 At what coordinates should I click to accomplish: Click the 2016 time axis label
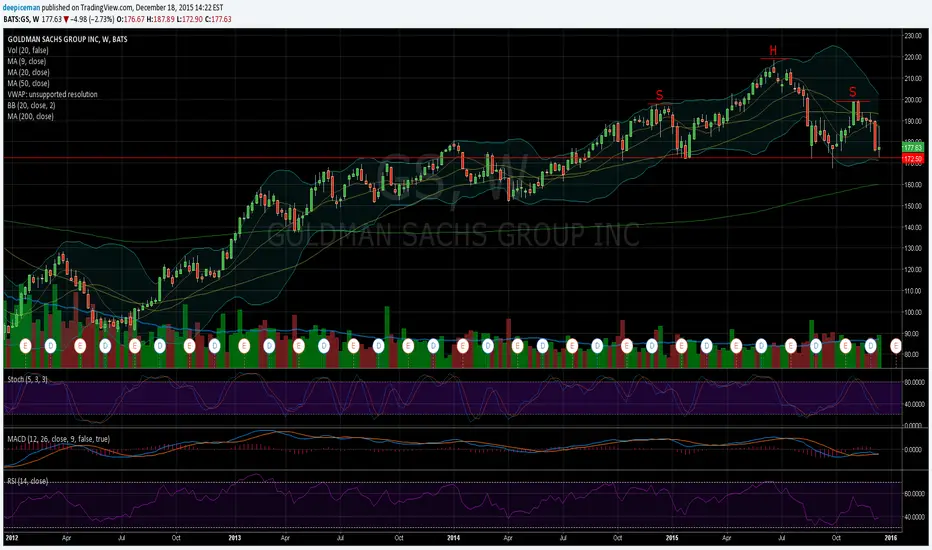(x=890, y=538)
